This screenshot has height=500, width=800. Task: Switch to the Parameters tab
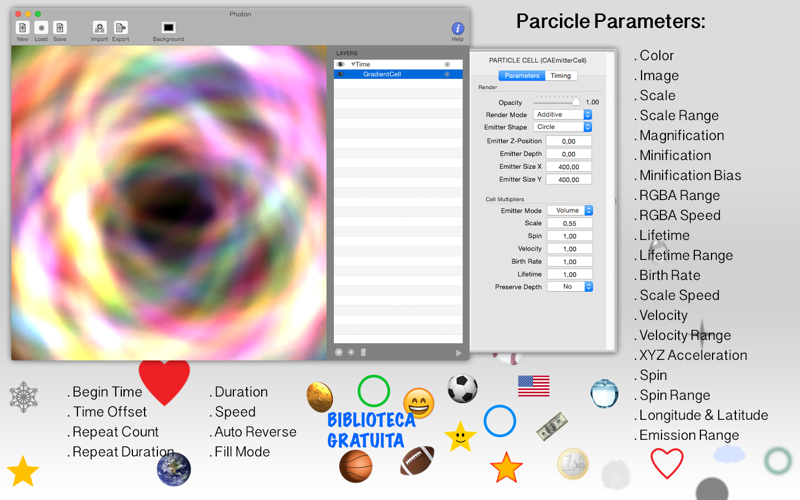pyautogui.click(x=522, y=76)
